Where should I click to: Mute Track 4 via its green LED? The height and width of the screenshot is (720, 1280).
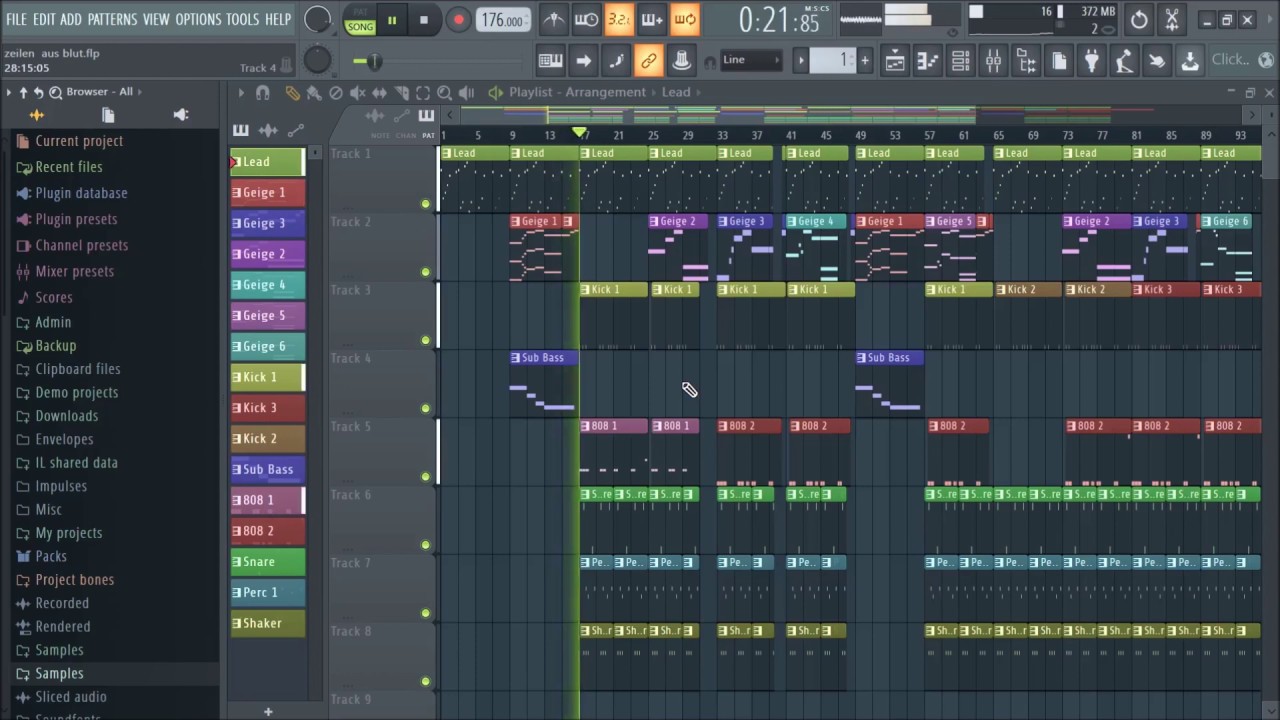coord(426,408)
